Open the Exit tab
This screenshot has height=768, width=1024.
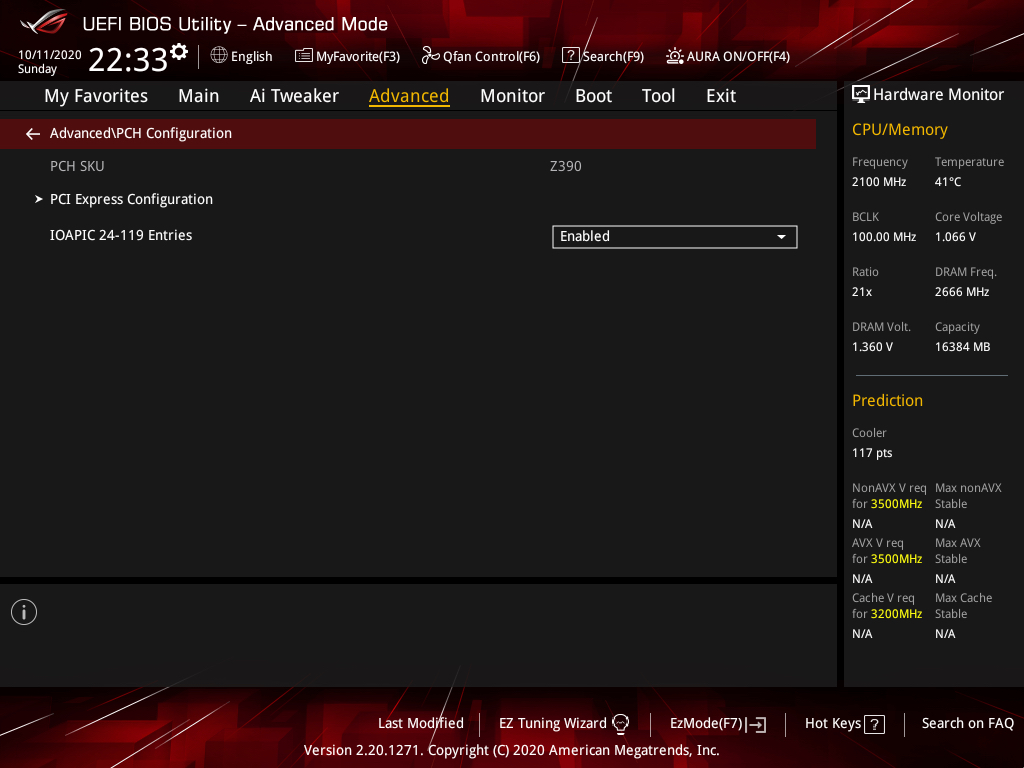pos(721,96)
